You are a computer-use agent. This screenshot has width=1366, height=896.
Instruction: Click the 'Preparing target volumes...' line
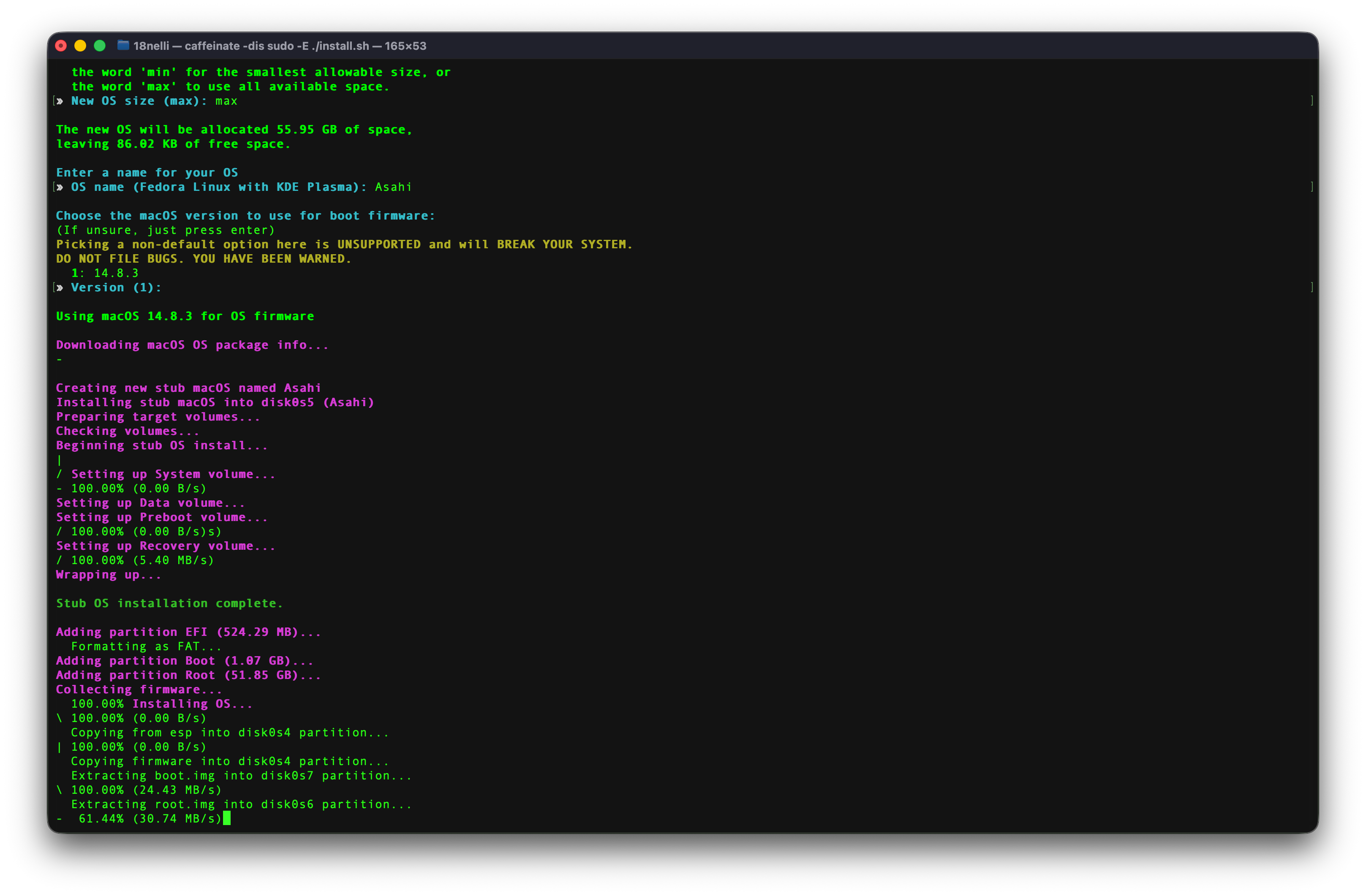[158, 416]
